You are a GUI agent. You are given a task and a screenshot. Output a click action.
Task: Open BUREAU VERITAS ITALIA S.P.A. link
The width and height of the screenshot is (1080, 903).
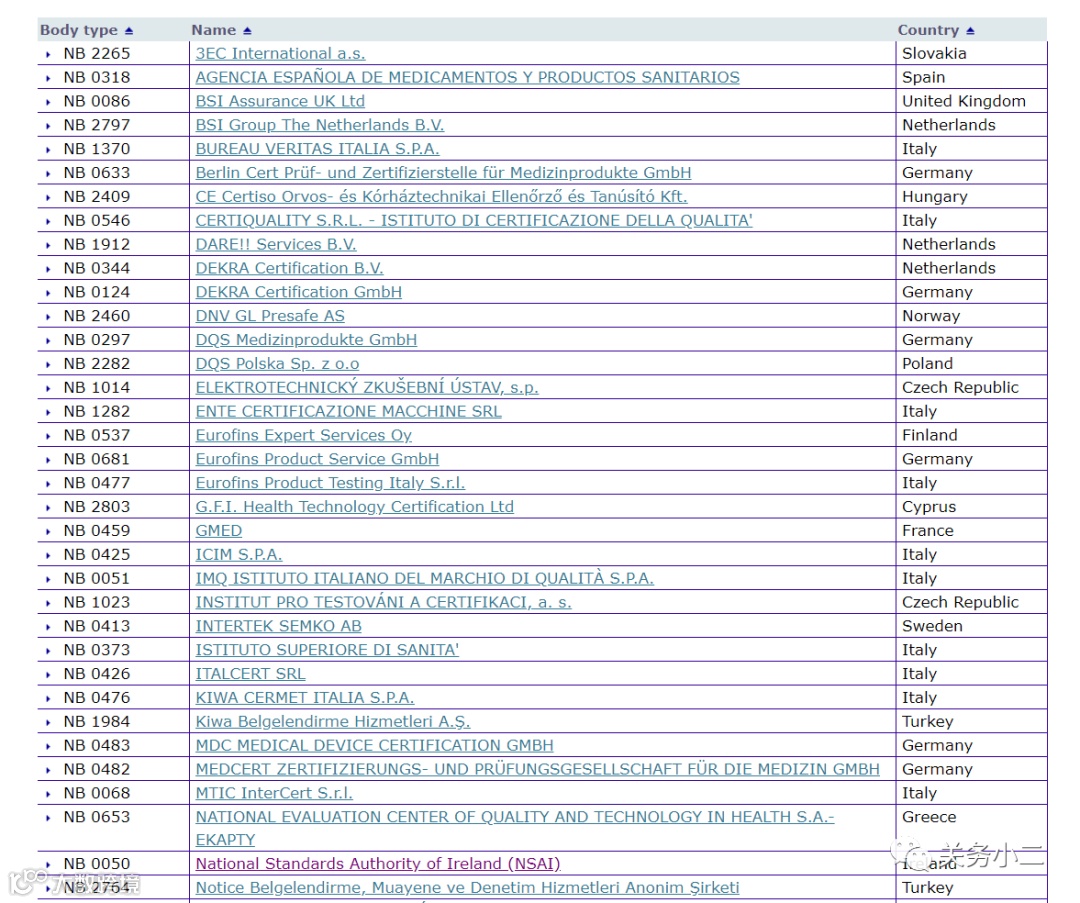click(318, 149)
